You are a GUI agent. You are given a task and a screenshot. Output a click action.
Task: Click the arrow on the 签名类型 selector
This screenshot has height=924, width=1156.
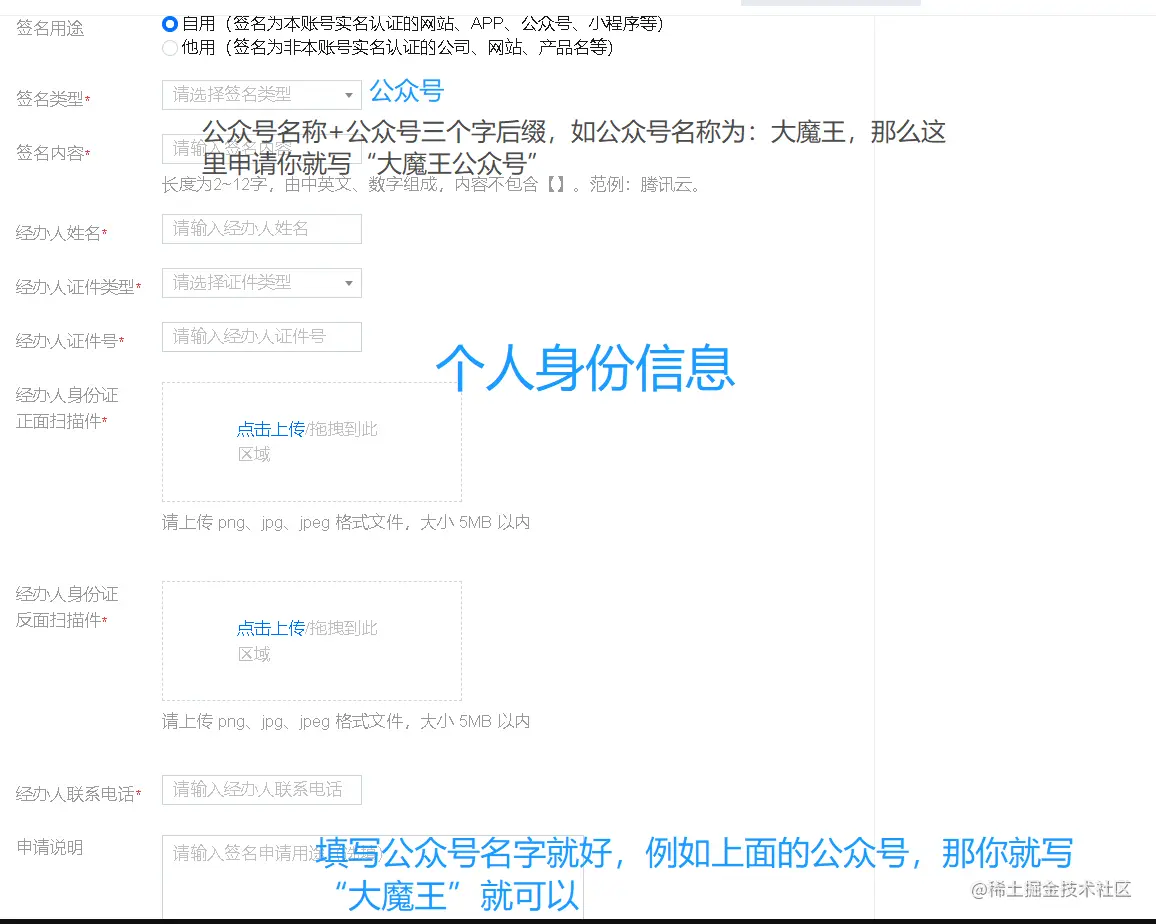click(x=350, y=95)
